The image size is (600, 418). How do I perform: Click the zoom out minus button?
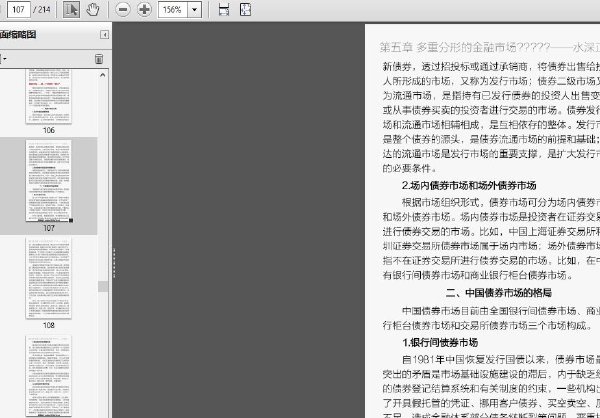tap(123, 10)
